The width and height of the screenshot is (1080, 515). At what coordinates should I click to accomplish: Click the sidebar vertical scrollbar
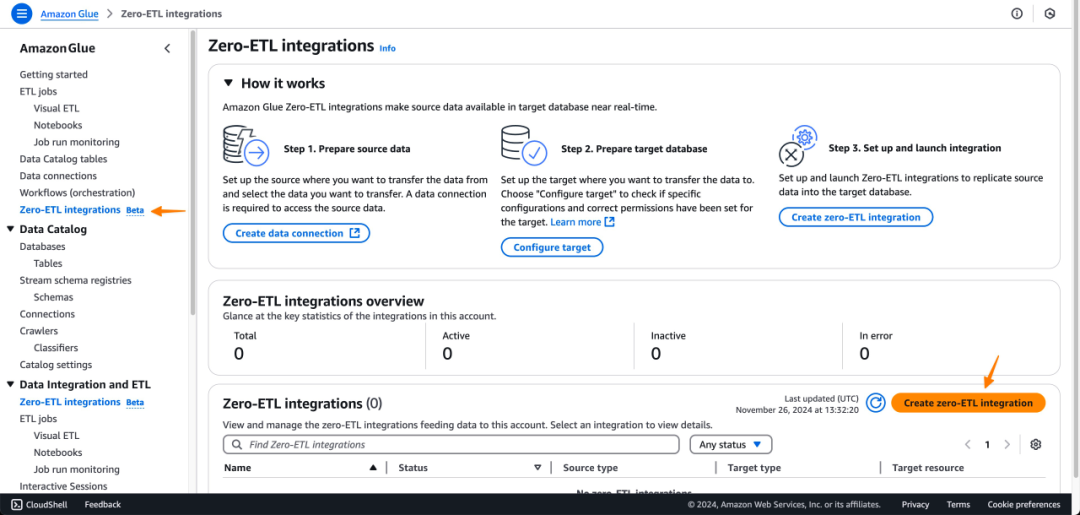[x=194, y=172]
